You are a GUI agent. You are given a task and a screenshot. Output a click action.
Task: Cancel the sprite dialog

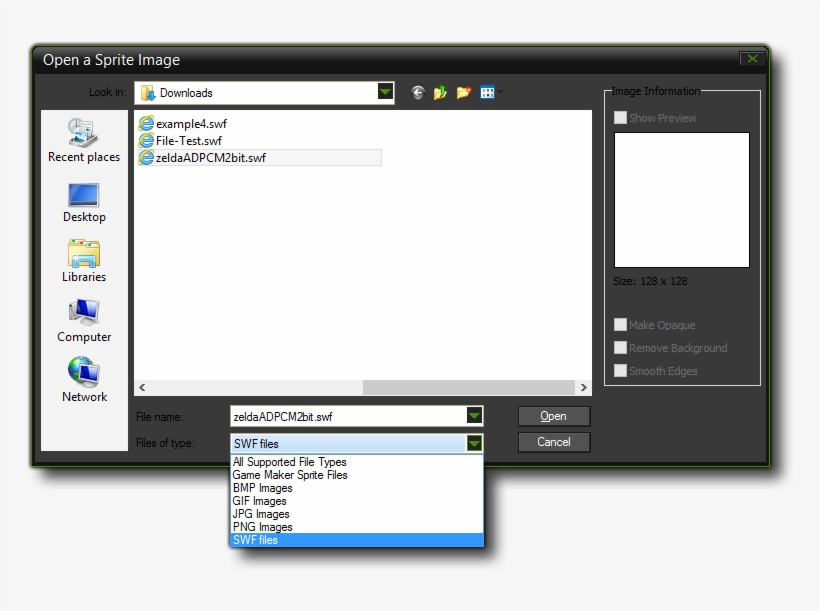pos(554,442)
